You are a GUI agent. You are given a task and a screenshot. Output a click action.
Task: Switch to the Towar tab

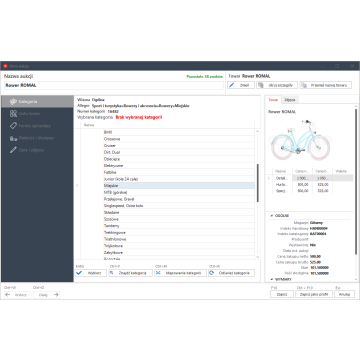(273, 100)
